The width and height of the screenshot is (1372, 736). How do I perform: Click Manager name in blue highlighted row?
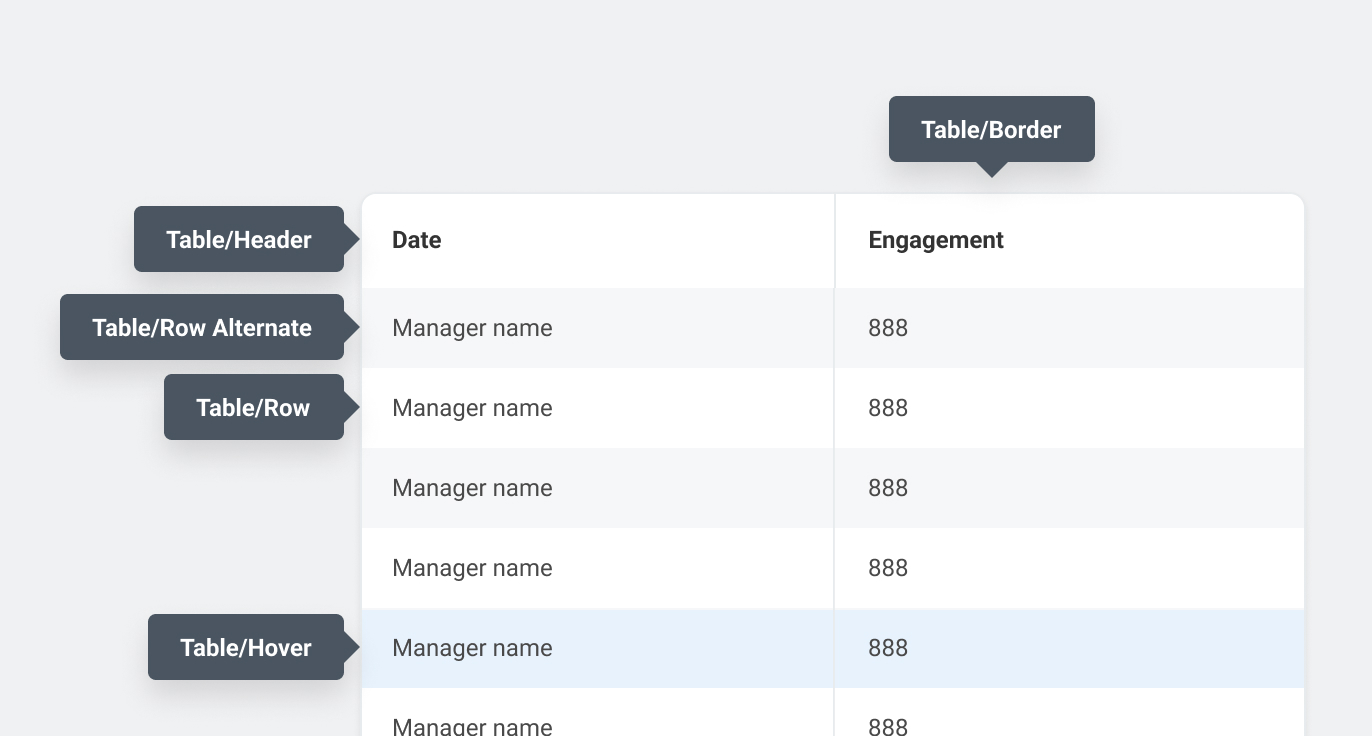[472, 648]
